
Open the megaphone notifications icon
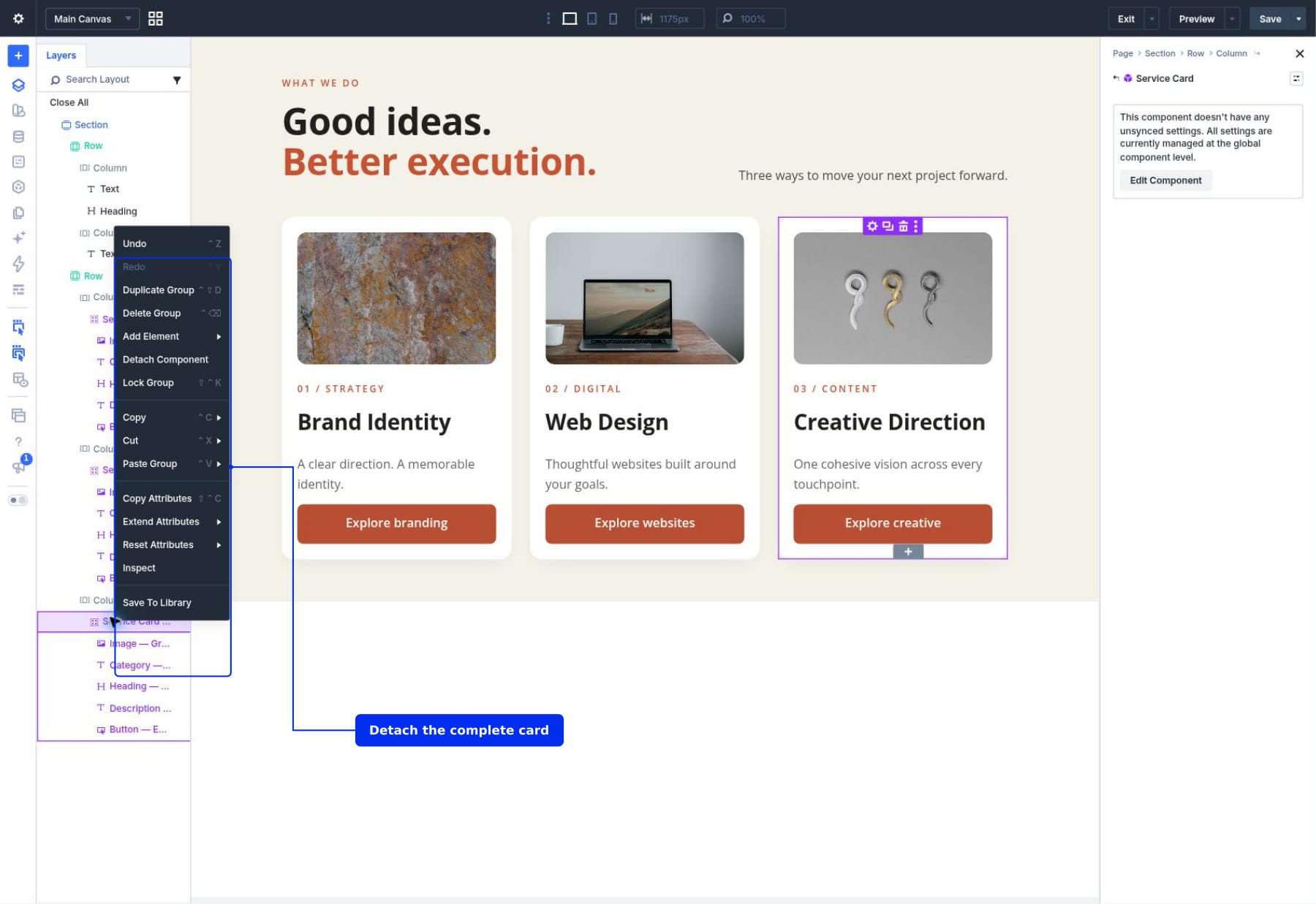[18, 467]
